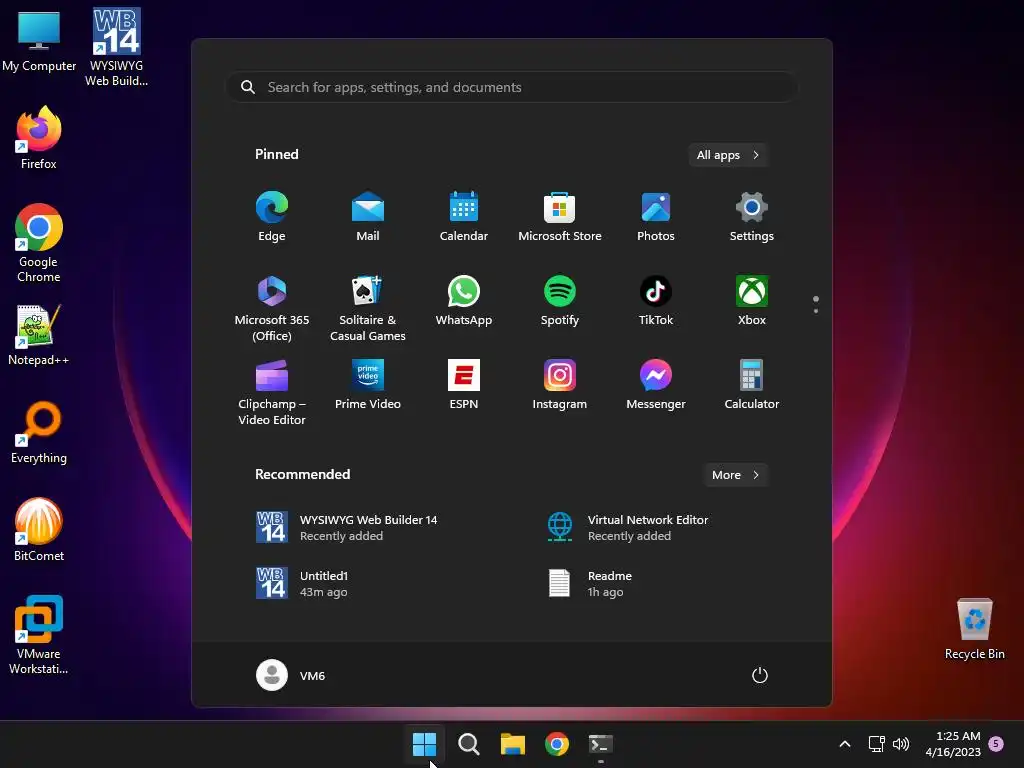Open TikTok app

click(x=656, y=301)
